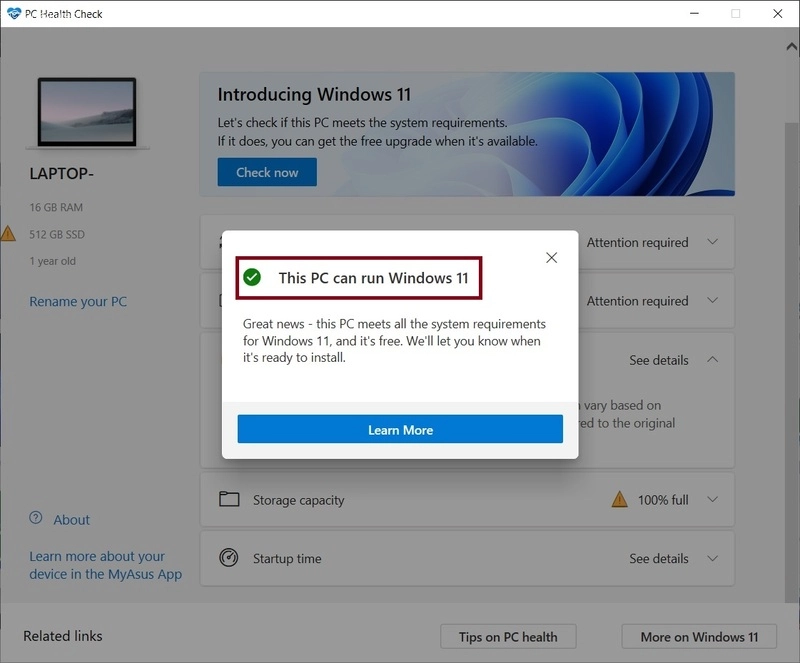Click More on Windows 11 button
The image size is (800, 663).
pyautogui.click(x=699, y=636)
